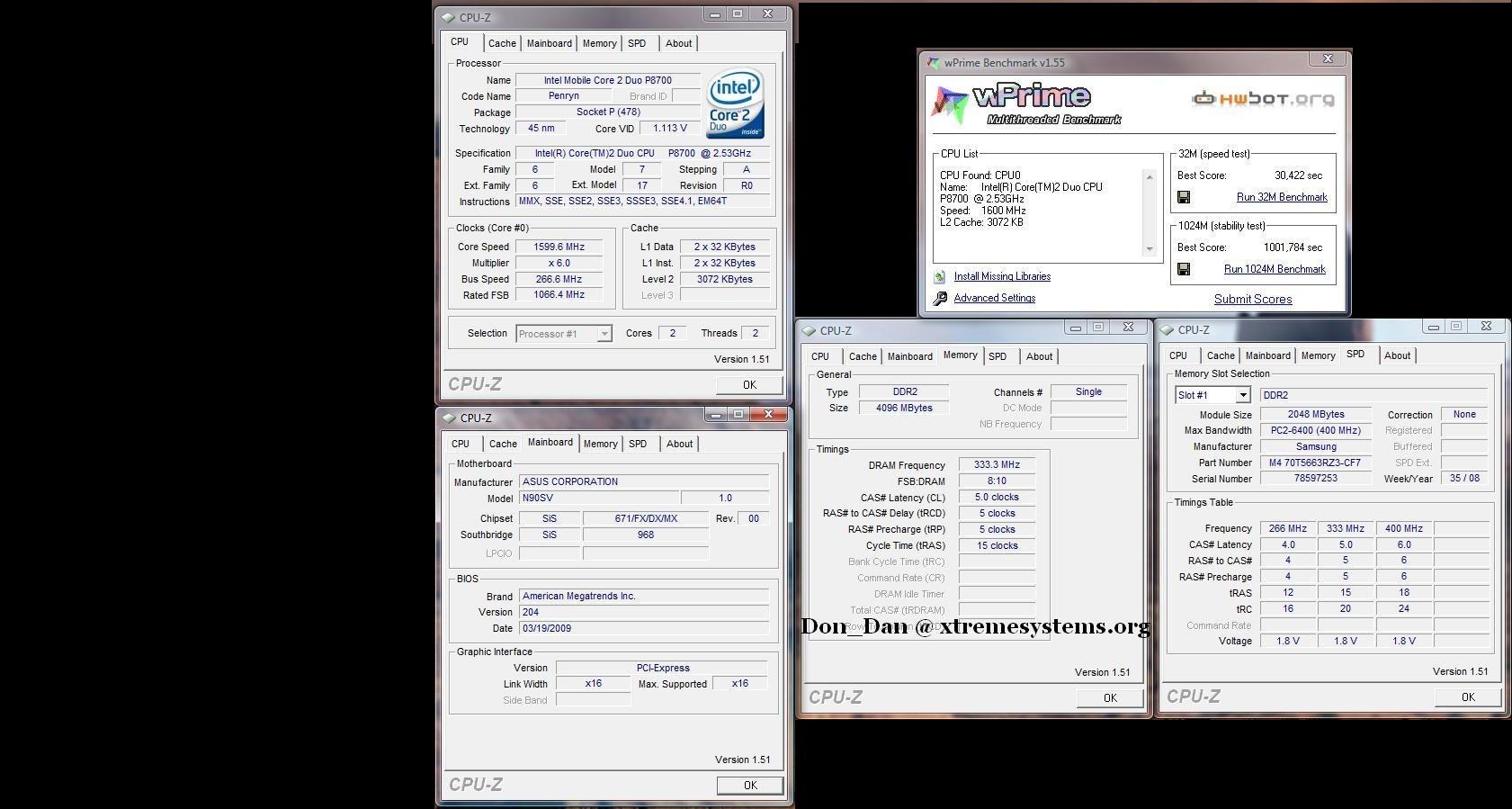
Task: Click the Level 2 cache value '3072 KBytes'
Action: pyautogui.click(x=724, y=280)
